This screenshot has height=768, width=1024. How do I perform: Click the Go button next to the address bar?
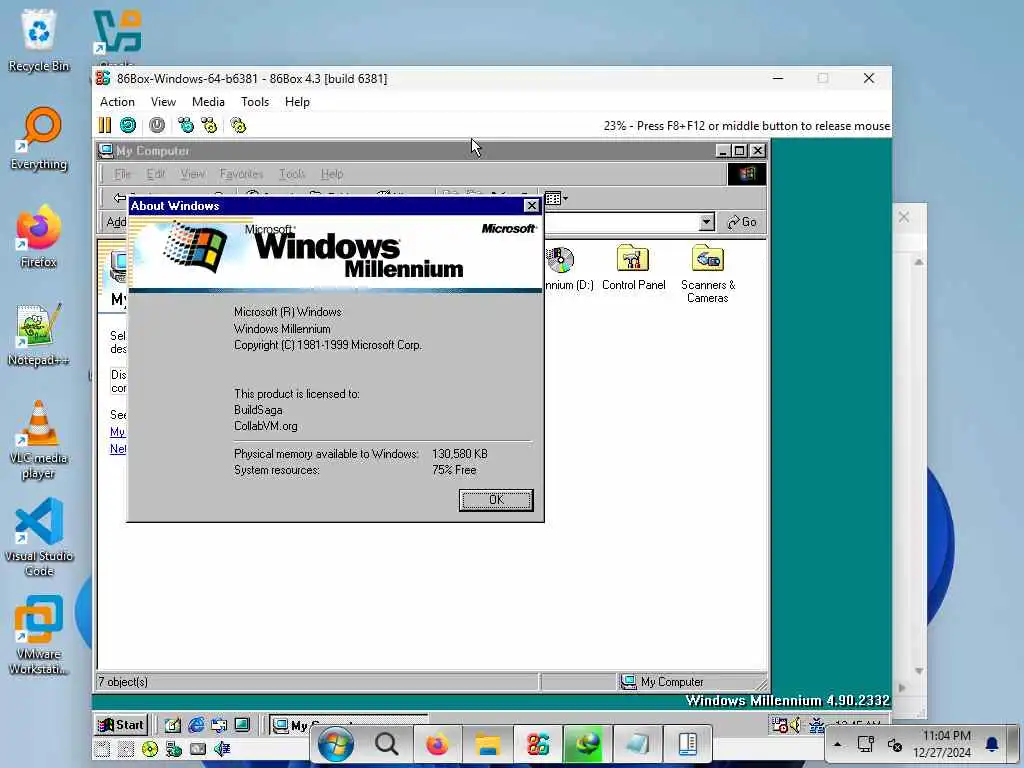(743, 222)
